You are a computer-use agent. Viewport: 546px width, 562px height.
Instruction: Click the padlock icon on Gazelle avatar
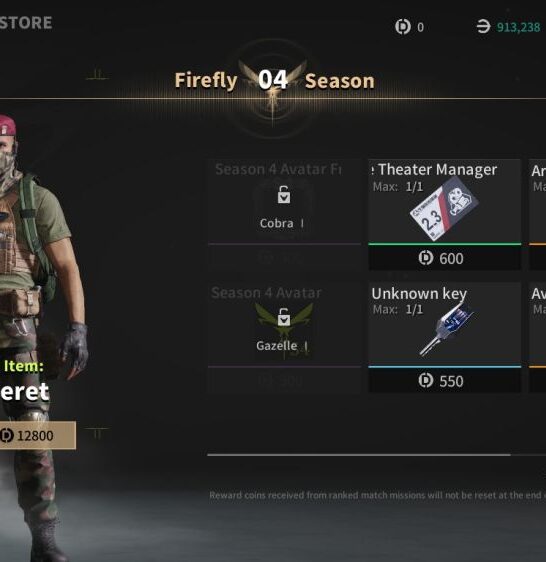pyautogui.click(x=284, y=317)
